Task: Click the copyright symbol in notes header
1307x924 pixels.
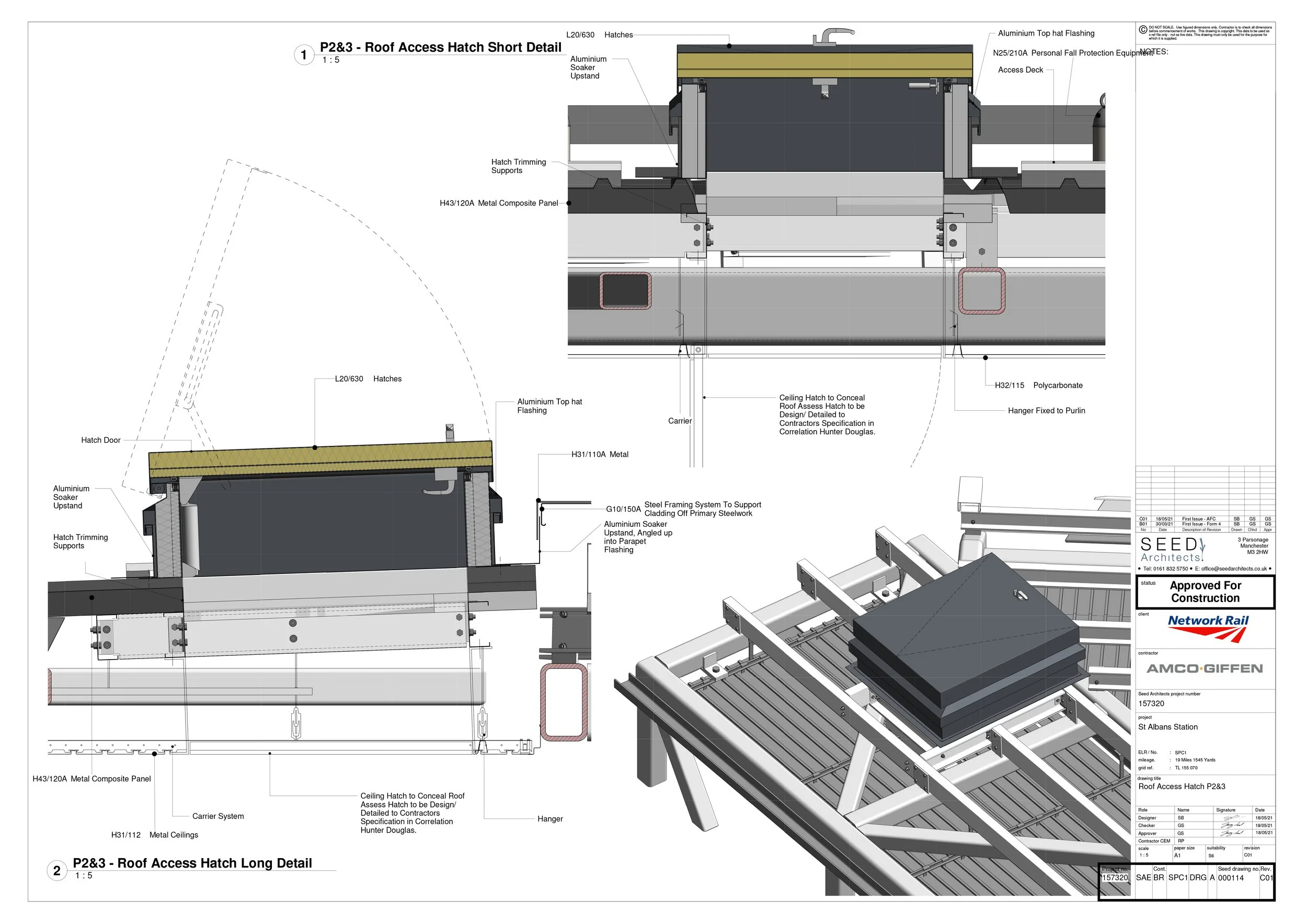Action: 1142,30
